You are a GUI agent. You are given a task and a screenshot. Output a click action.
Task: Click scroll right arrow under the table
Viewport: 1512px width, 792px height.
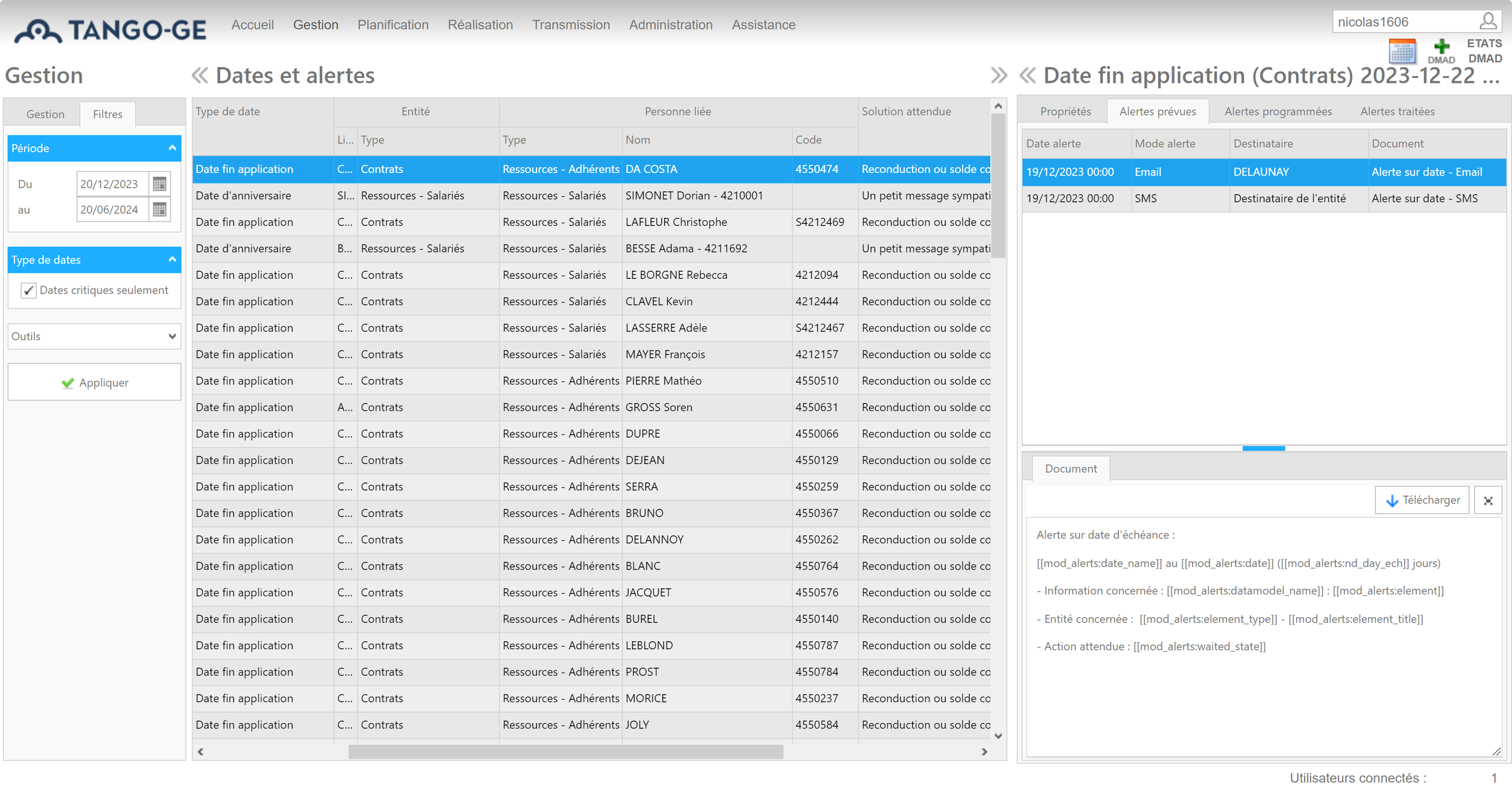tap(984, 751)
